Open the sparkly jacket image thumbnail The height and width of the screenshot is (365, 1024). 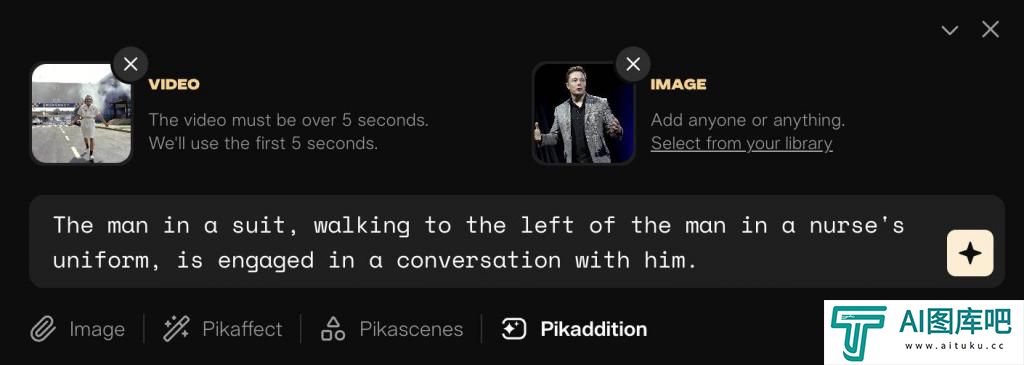pyautogui.click(x=583, y=114)
